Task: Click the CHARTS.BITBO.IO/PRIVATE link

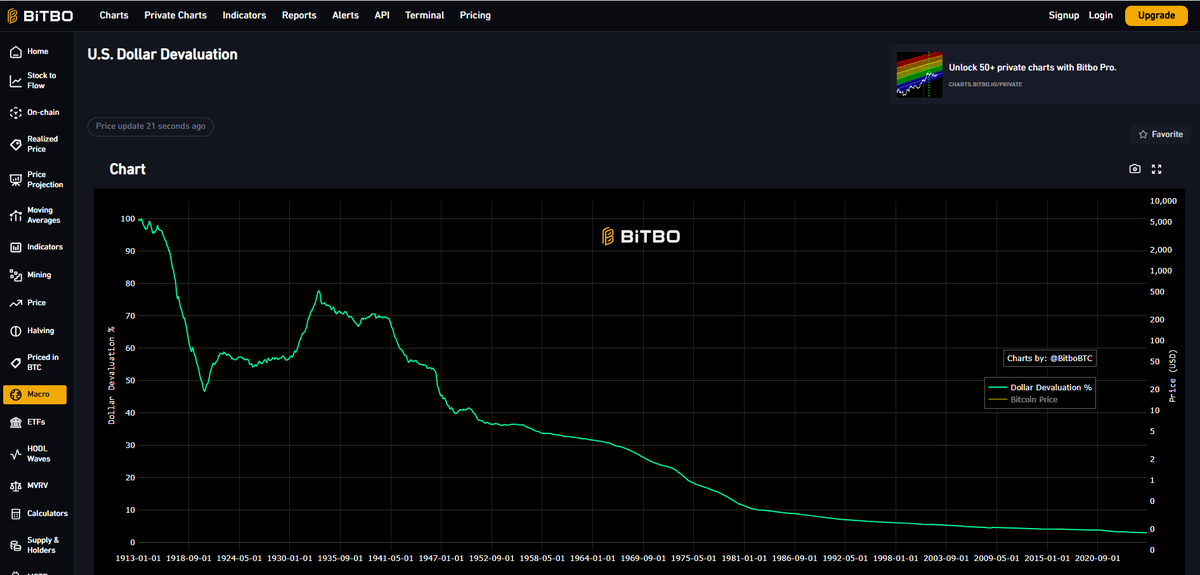Action: (986, 84)
